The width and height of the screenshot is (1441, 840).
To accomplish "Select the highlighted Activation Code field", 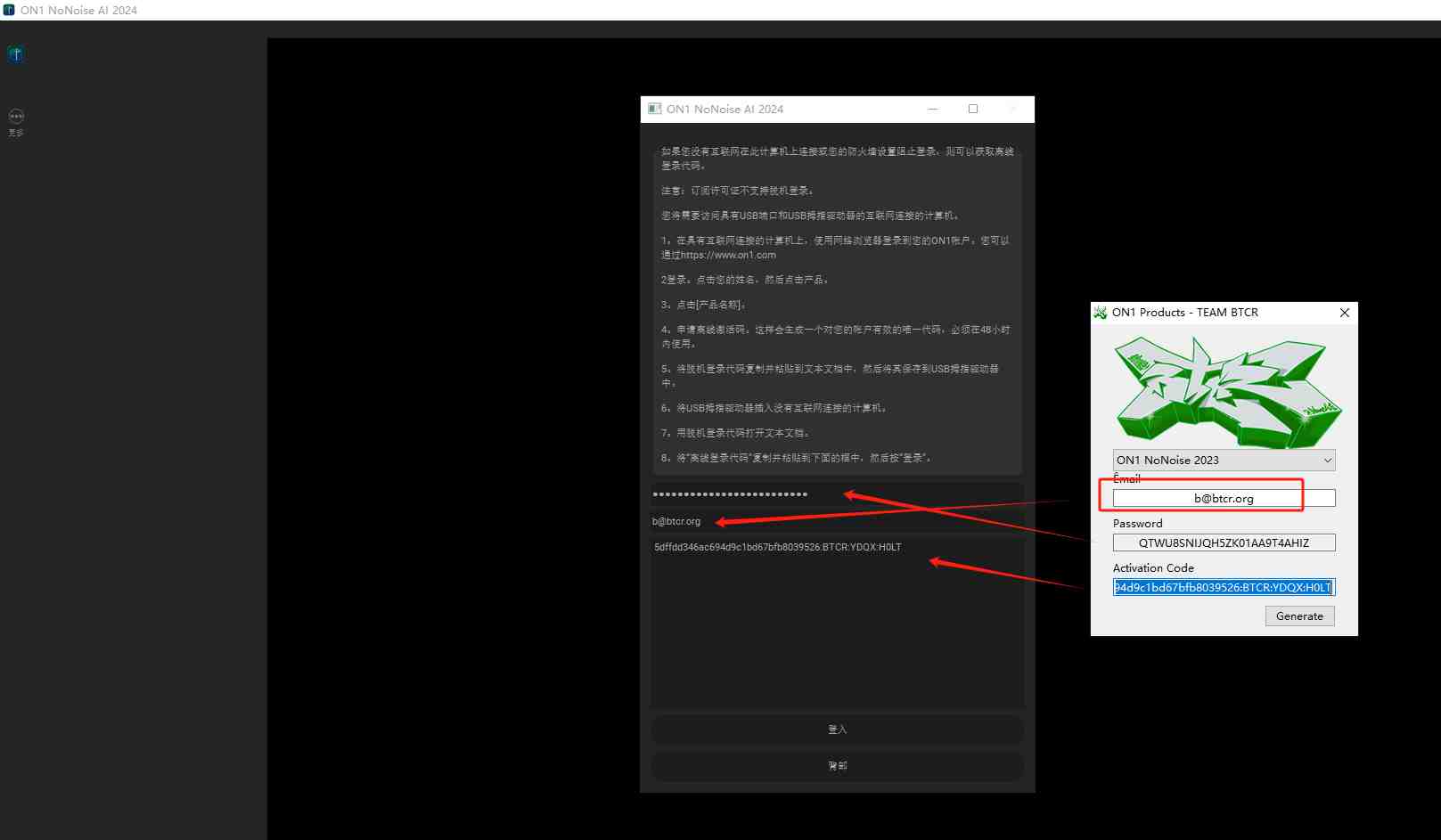I will 1223,587.
